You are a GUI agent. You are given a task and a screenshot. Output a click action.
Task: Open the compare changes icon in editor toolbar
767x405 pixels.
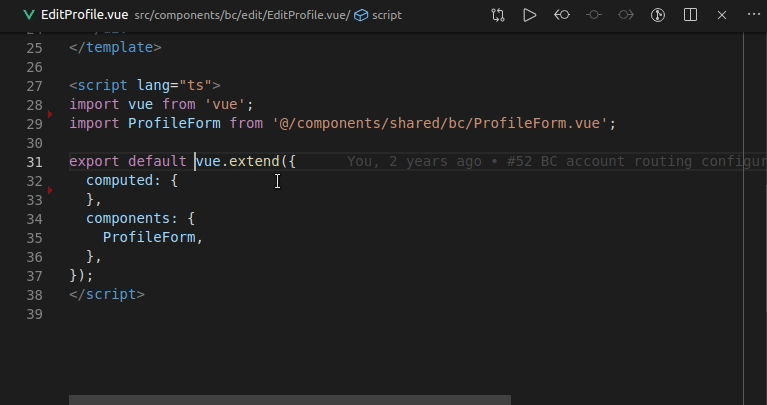498,15
